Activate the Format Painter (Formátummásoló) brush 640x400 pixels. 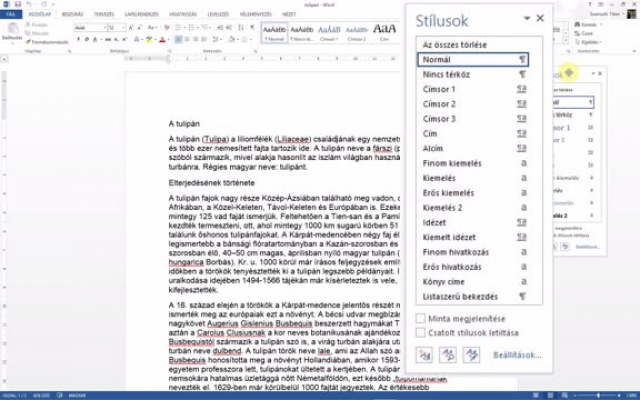tap(28, 42)
